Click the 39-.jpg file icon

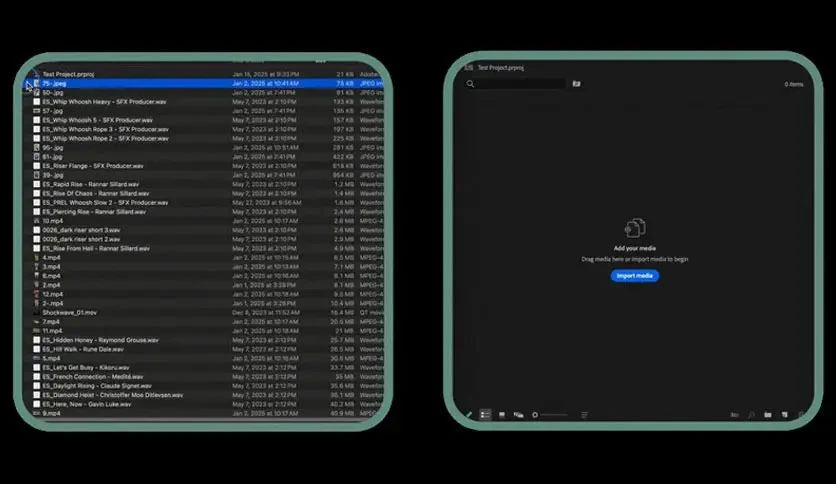(x=37, y=175)
